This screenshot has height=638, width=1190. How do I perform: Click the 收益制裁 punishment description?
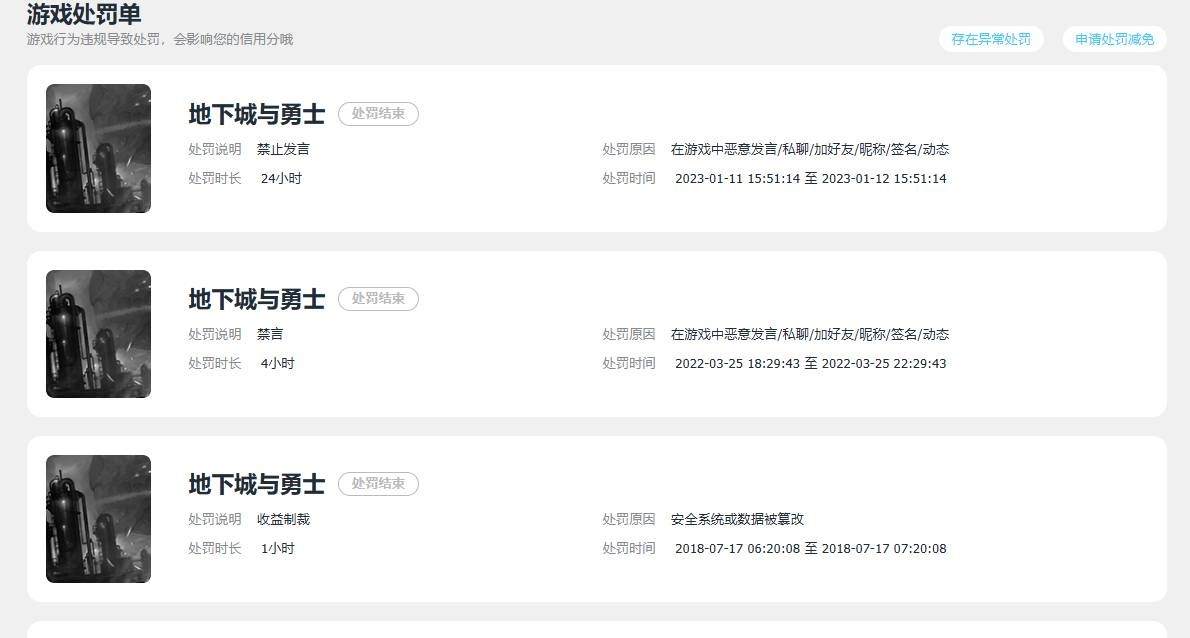[283, 520]
